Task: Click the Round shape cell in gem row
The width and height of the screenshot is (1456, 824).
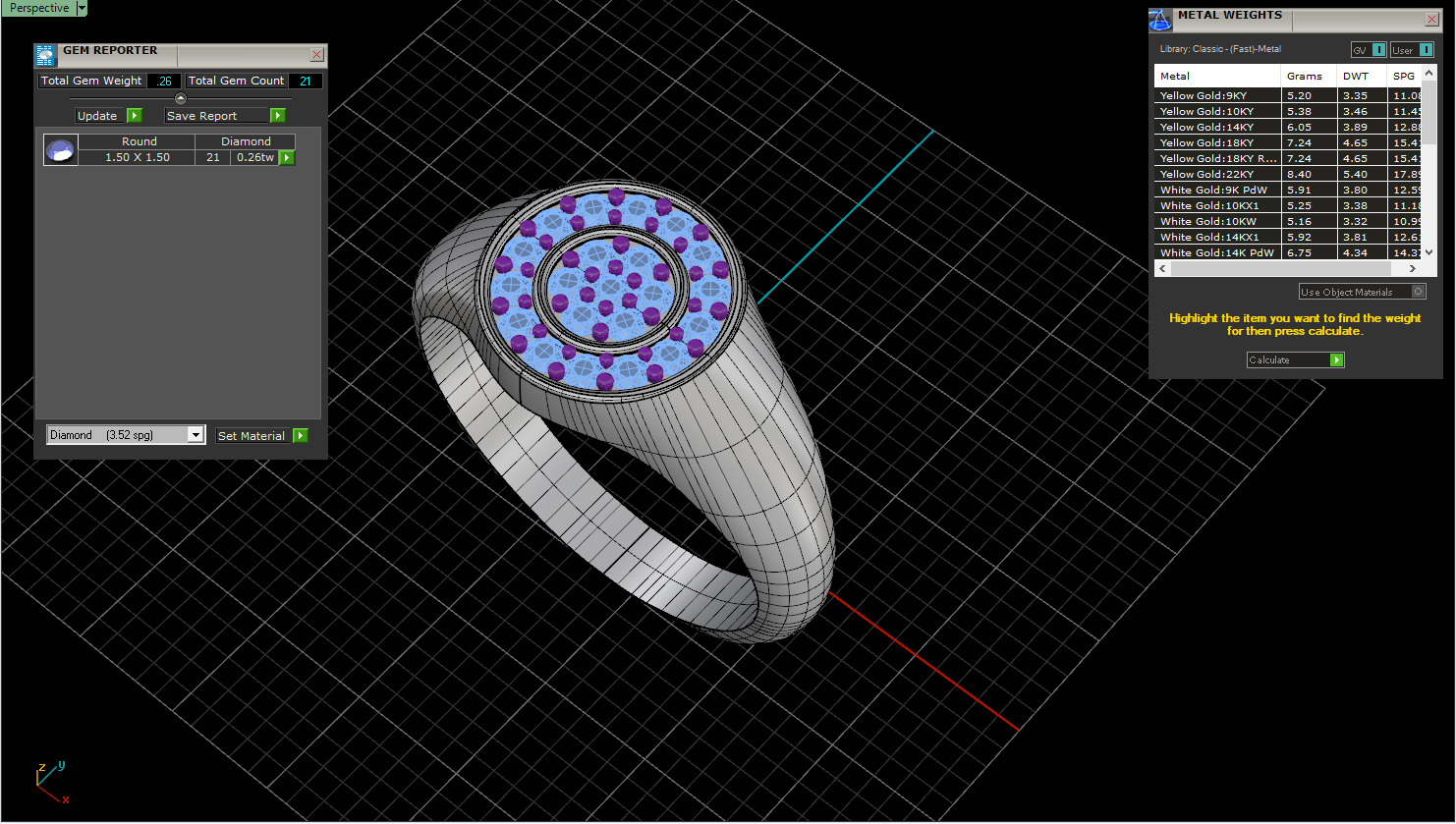Action: tap(139, 142)
